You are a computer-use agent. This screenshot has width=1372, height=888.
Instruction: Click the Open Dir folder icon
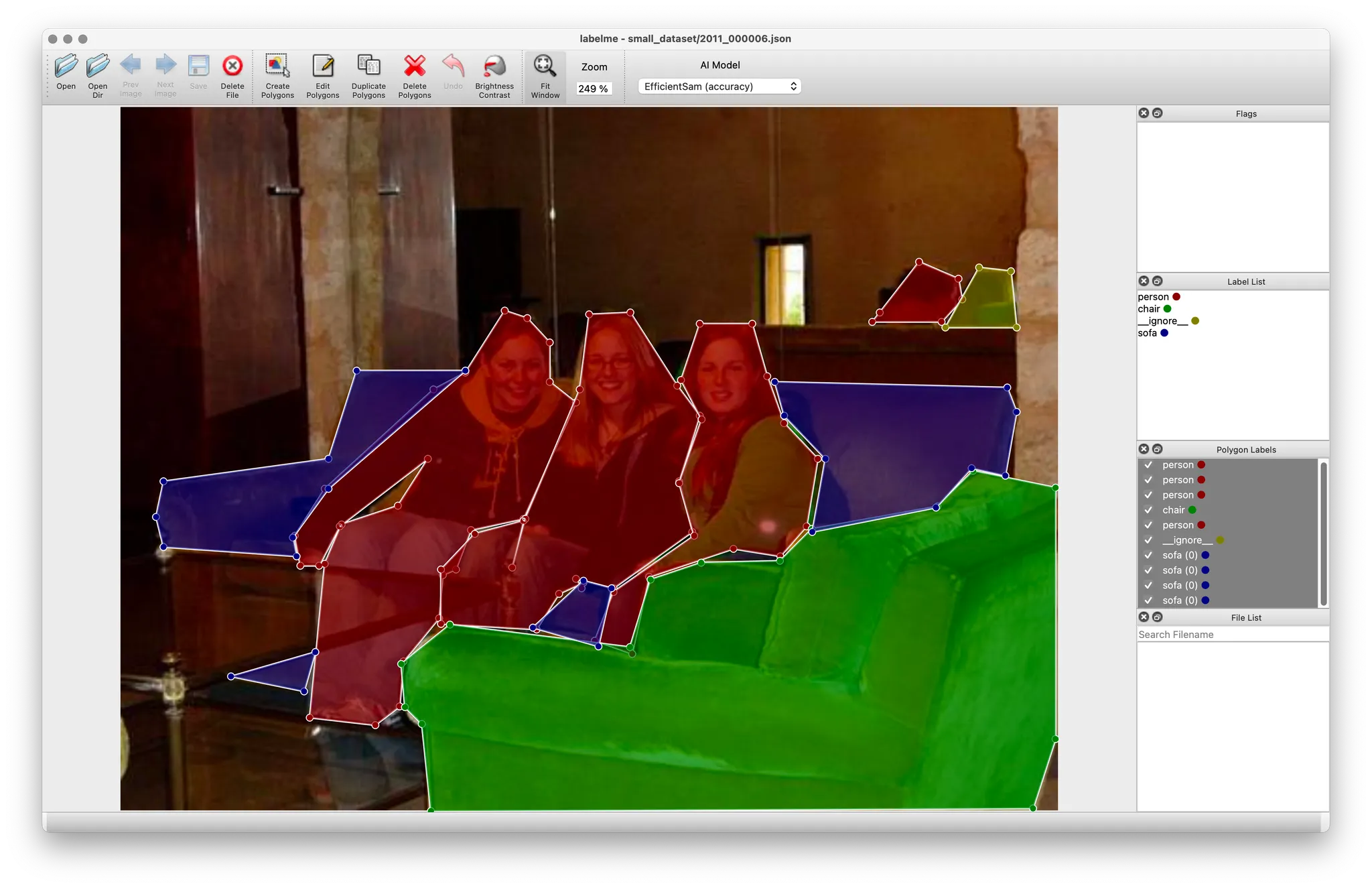click(98, 66)
